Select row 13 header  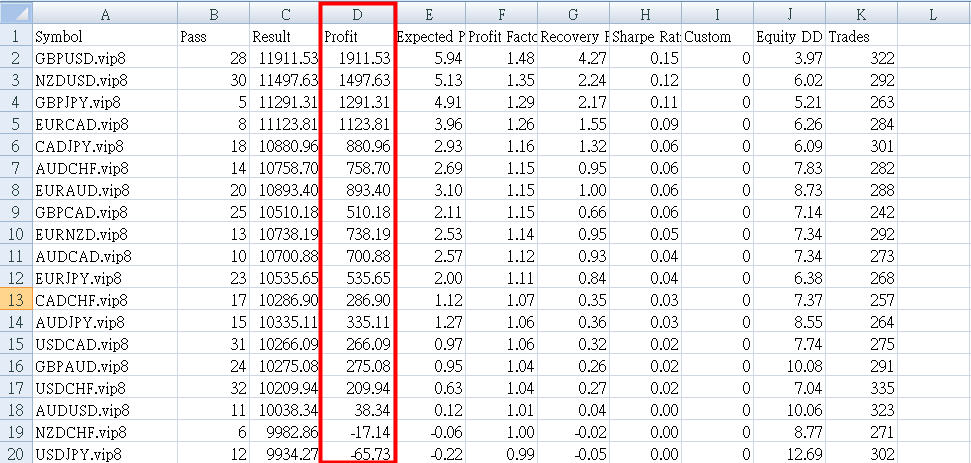pos(15,300)
